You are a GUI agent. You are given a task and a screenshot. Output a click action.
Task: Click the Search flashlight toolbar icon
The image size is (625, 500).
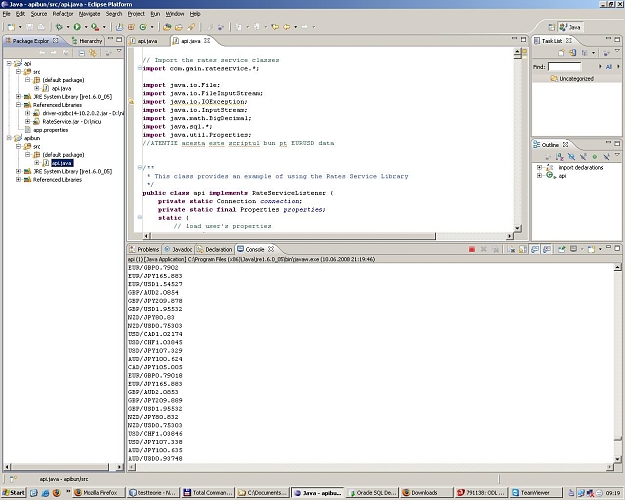[x=191, y=27]
